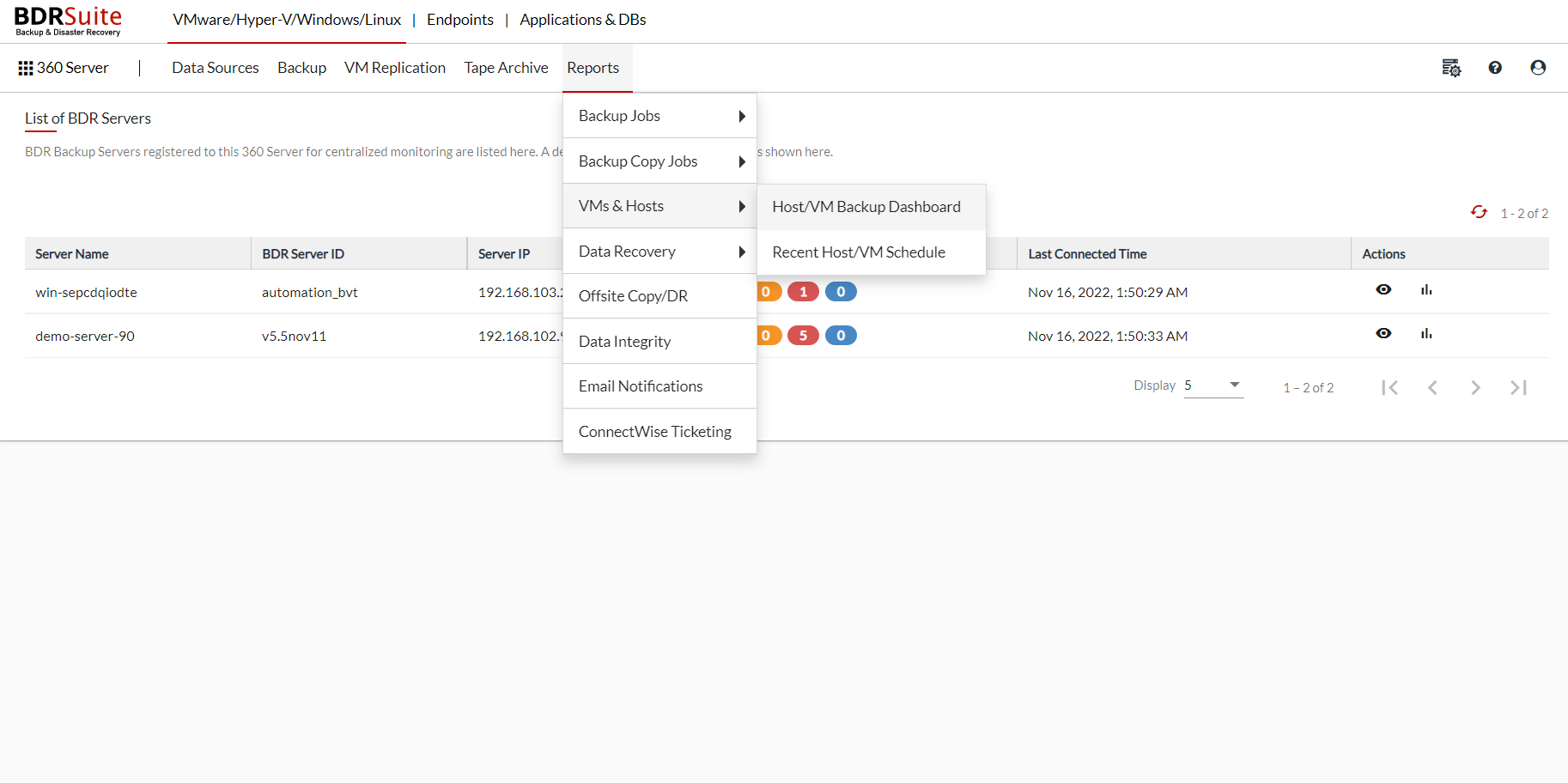This screenshot has height=783, width=1568.
Task: Open Host/VM Backup Dashboard
Action: tap(872, 207)
